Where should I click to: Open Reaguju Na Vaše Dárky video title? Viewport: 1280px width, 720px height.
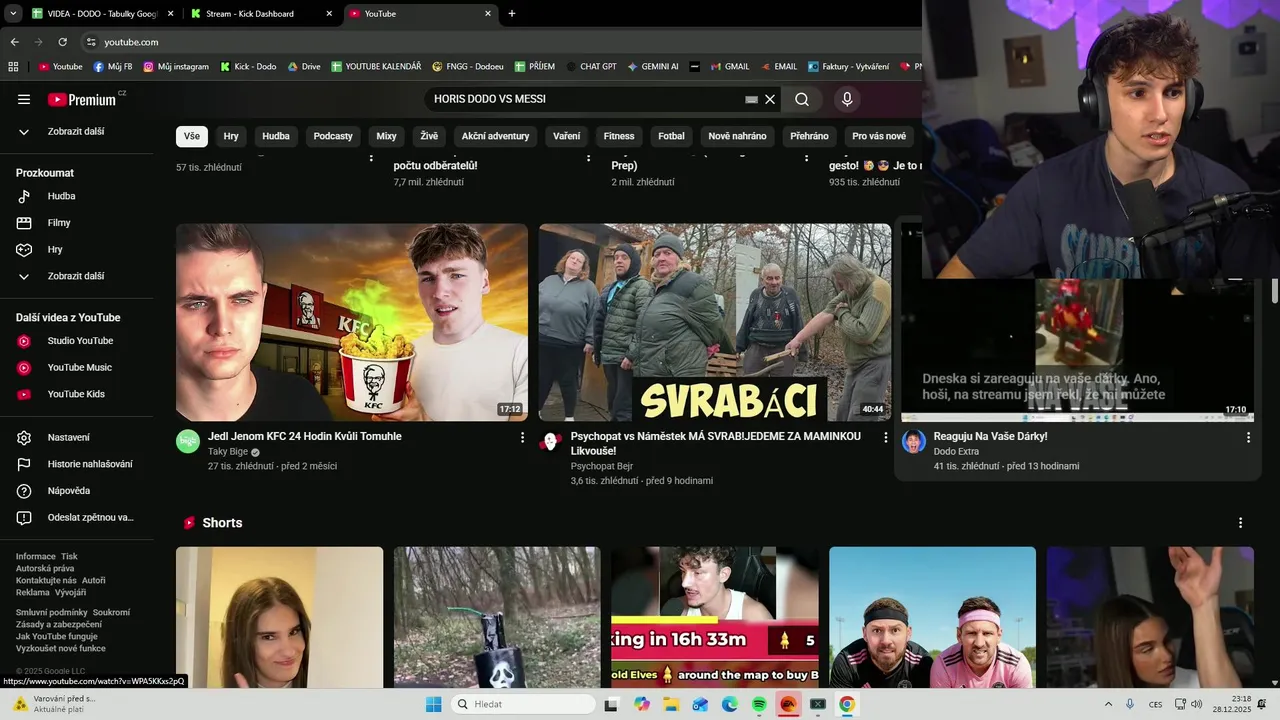[990, 437]
